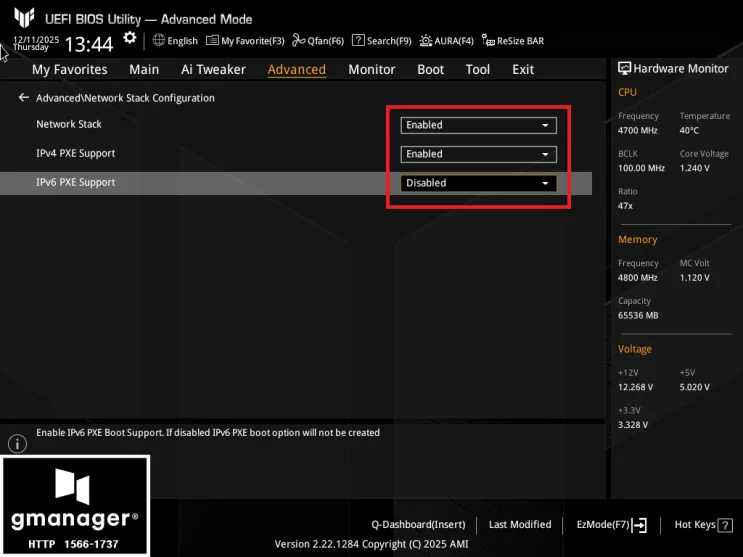Image resolution: width=743 pixels, height=557 pixels.
Task: Open AURA(F4) lighting settings
Action: coord(446,41)
